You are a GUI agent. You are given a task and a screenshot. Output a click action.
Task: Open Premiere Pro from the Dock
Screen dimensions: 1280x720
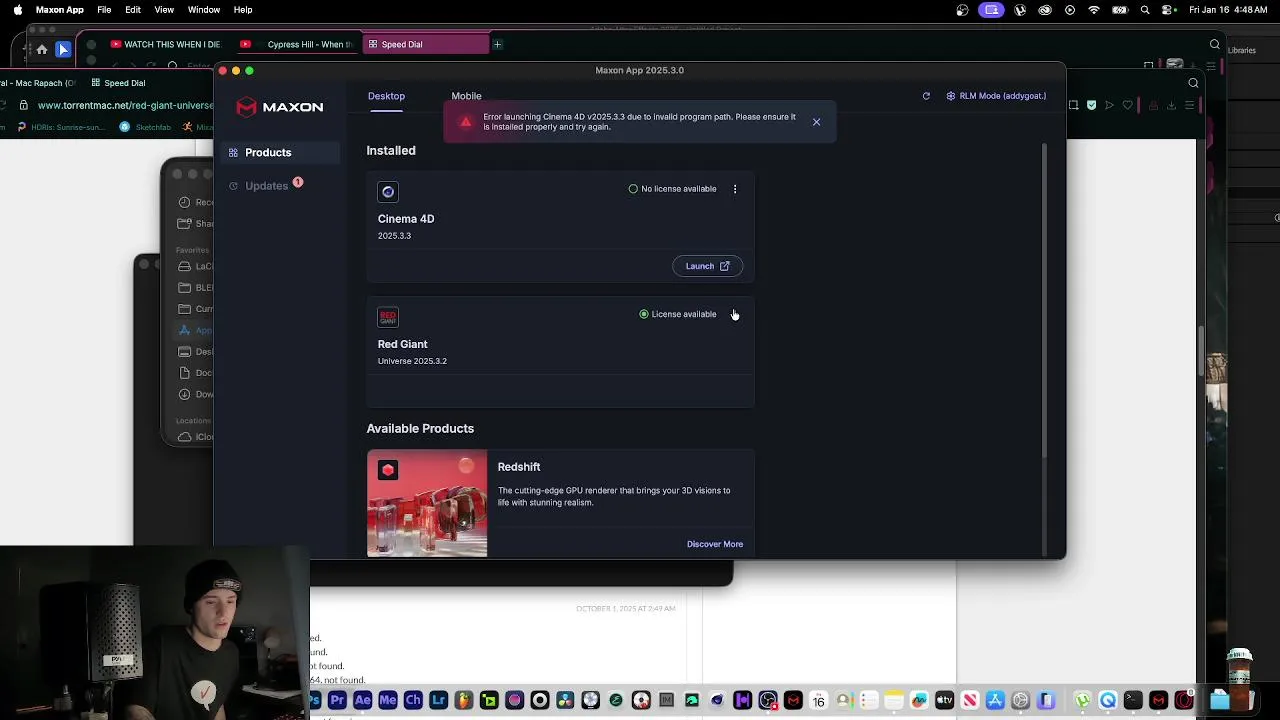pyautogui.click(x=337, y=700)
